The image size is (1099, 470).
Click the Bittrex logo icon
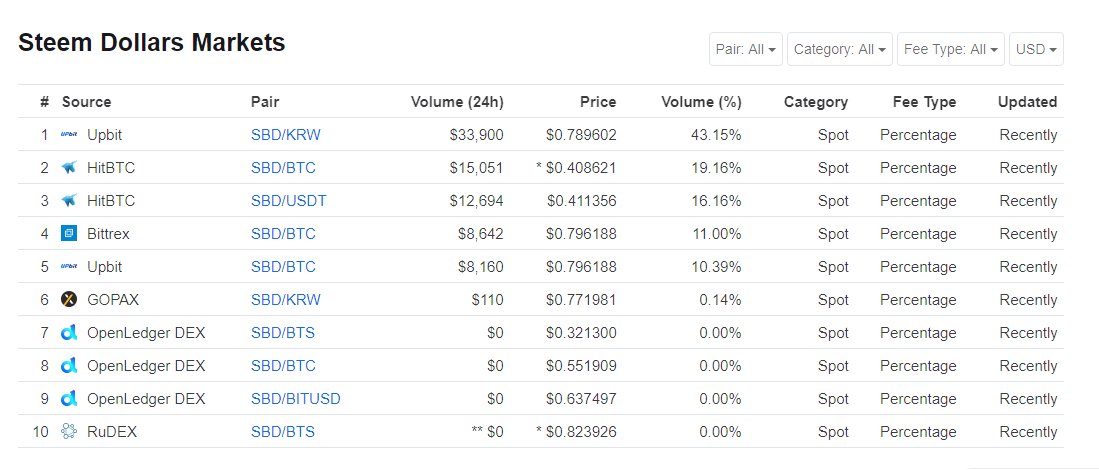[69, 233]
